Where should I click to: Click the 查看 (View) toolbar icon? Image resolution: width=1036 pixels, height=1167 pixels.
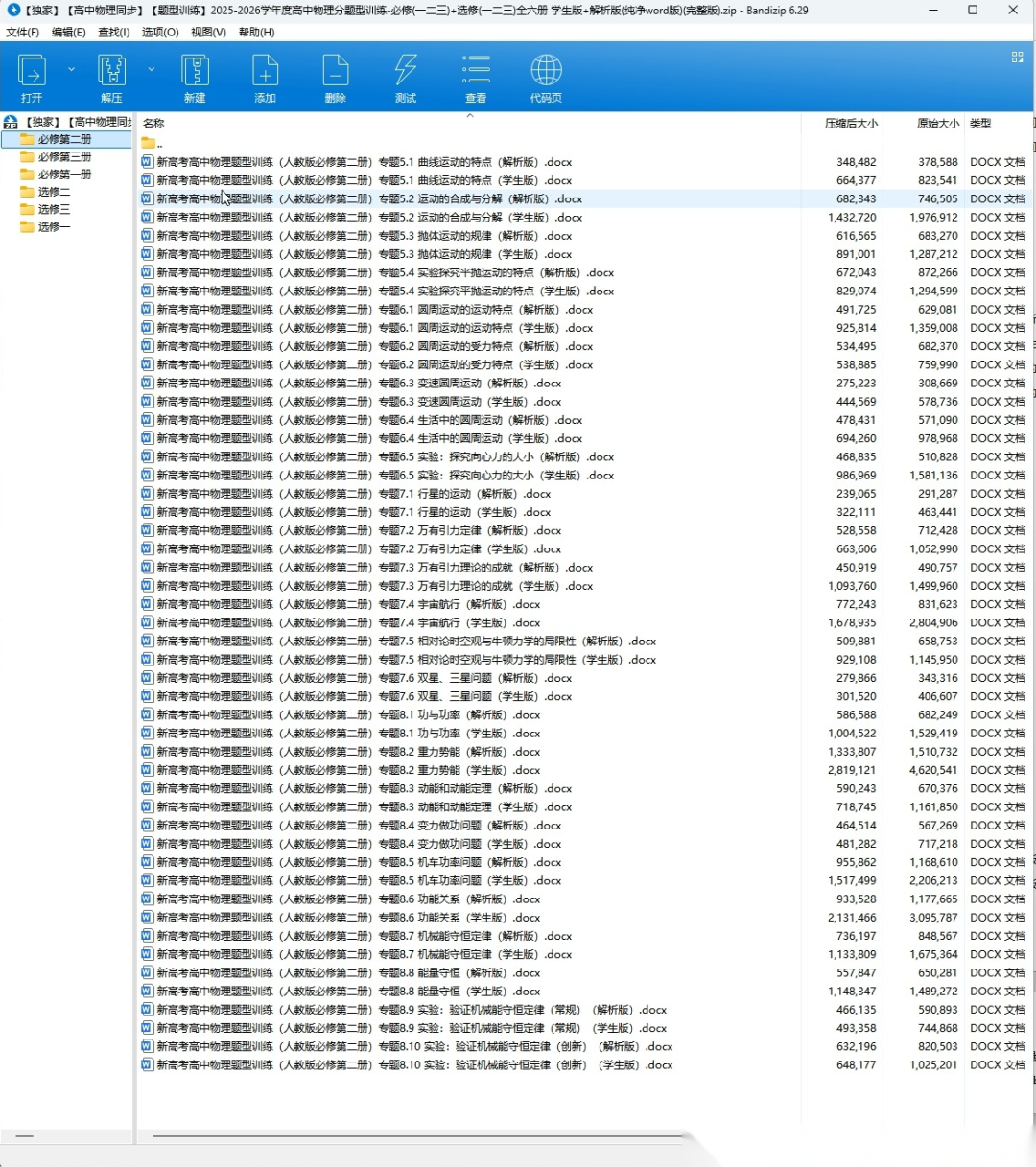point(476,77)
